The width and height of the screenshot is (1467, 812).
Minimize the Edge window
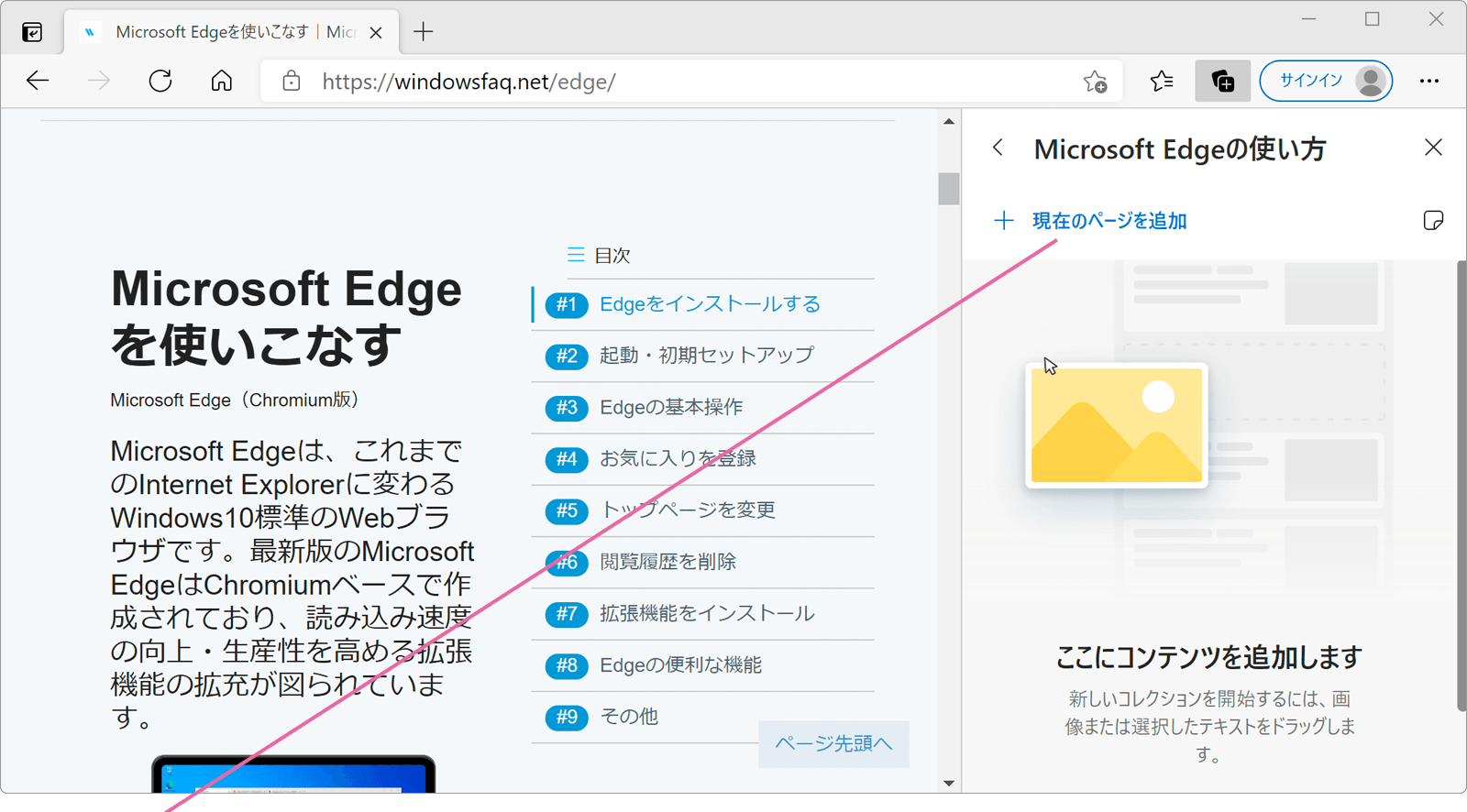1309,19
